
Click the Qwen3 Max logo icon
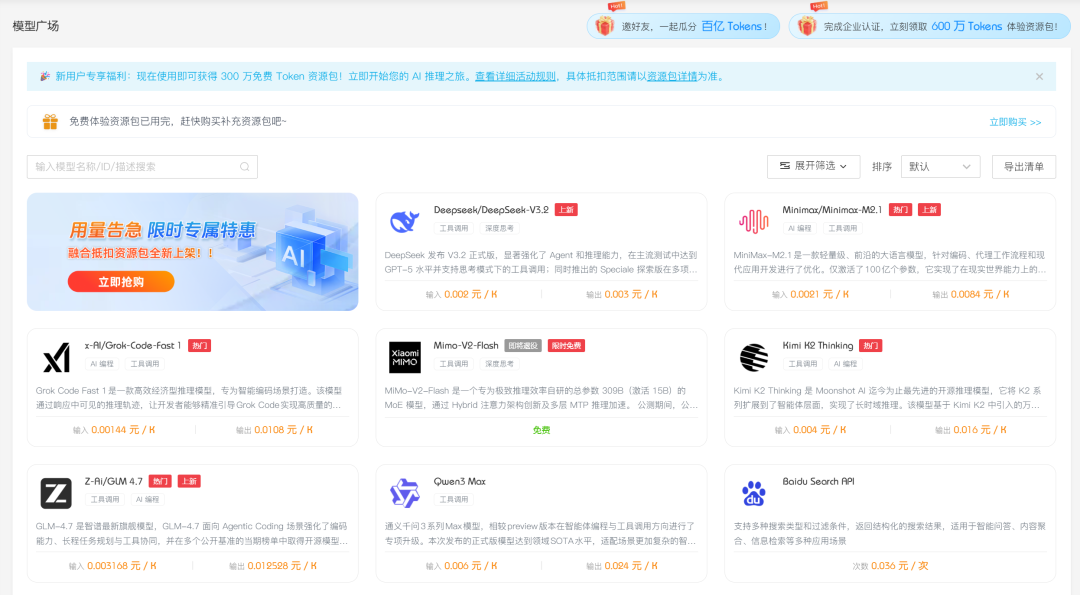coord(405,493)
